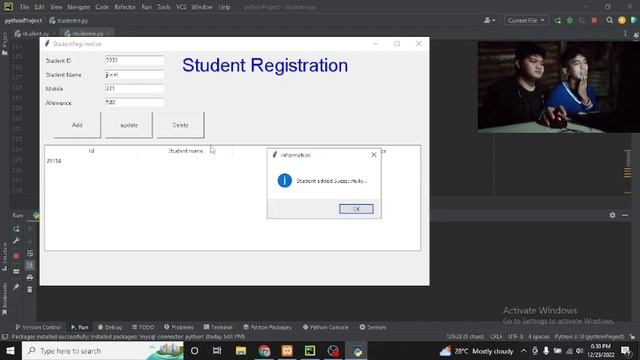Open File Explorer from the taskbar
The width and height of the screenshot is (640, 360).
241,351
